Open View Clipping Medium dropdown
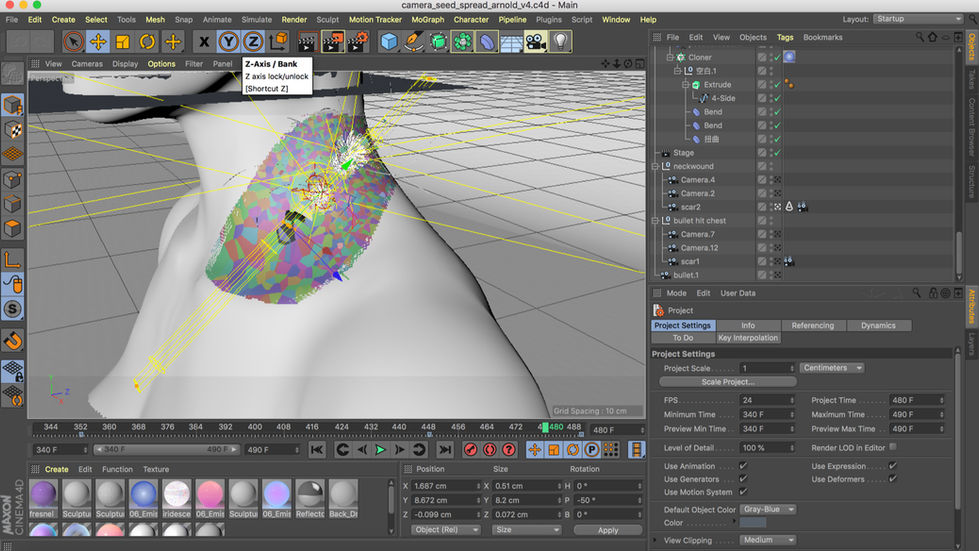Viewport: 979px width, 551px height. click(767, 540)
